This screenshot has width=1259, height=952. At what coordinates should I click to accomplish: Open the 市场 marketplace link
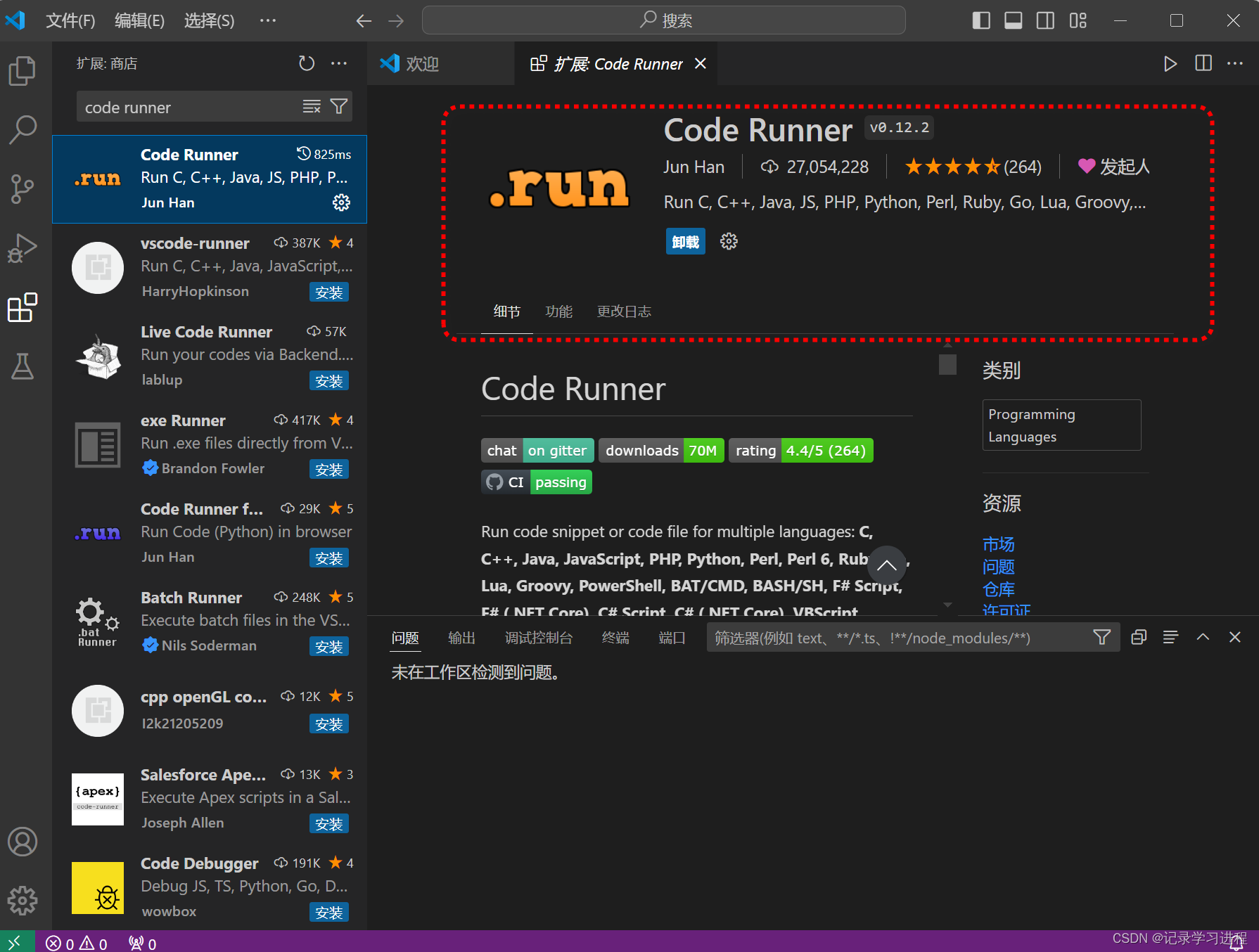(998, 544)
